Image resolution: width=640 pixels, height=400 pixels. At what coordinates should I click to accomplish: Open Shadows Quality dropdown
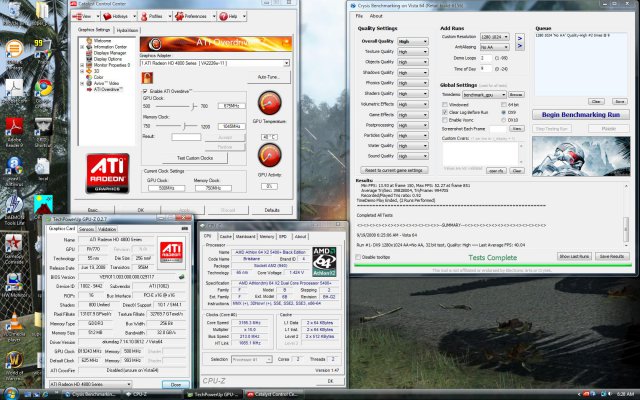pos(413,73)
